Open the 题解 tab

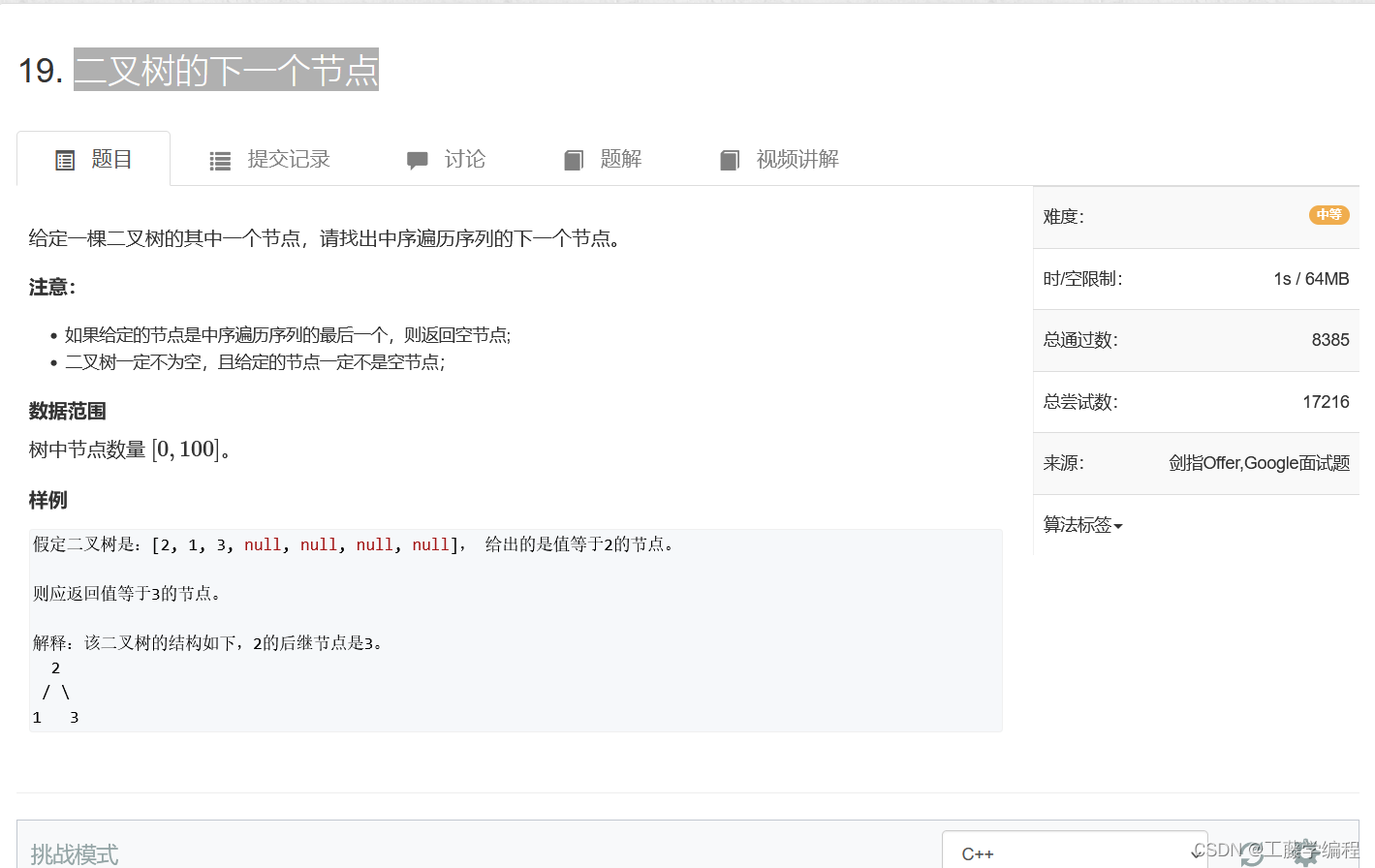click(x=618, y=159)
